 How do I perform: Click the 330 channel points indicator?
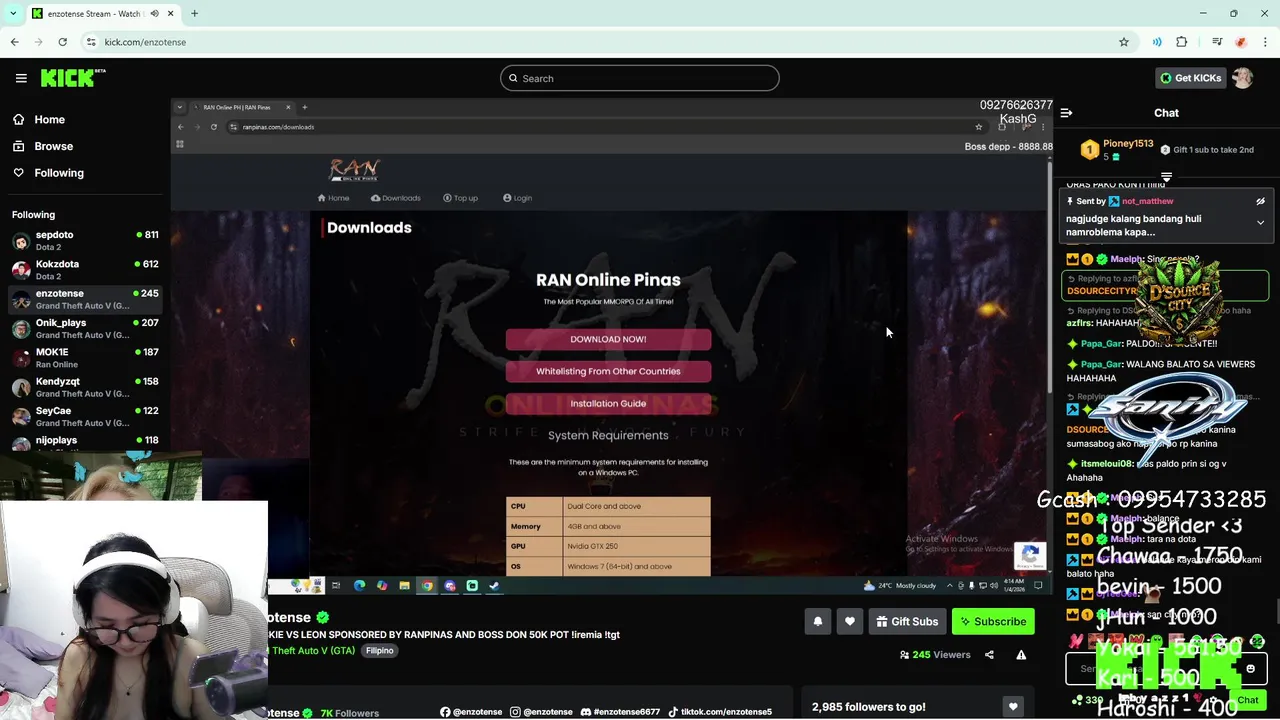[1087, 700]
